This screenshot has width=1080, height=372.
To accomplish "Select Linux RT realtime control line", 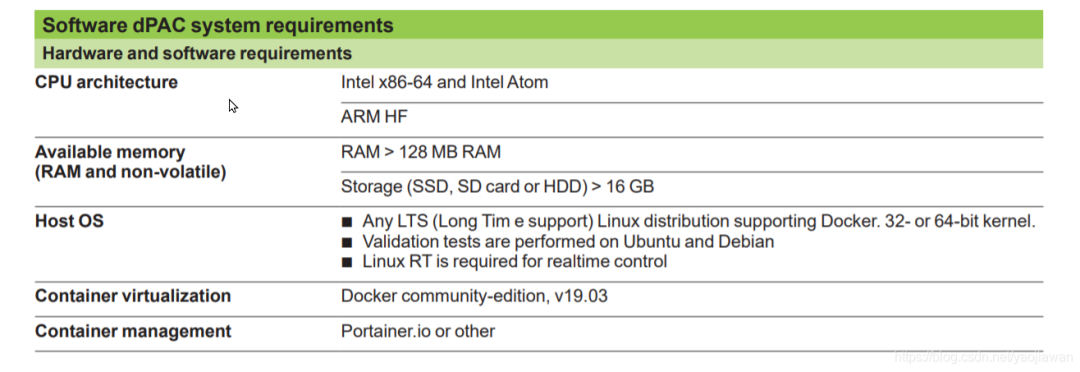I will 515,262.
